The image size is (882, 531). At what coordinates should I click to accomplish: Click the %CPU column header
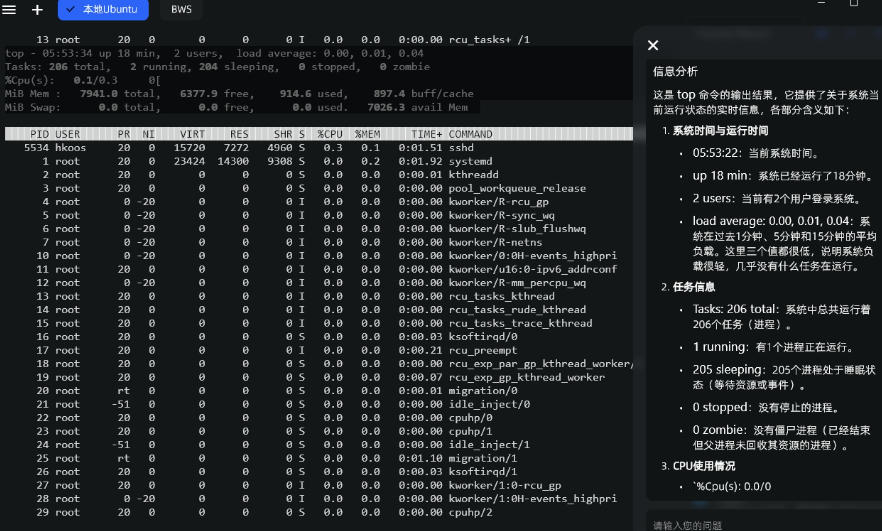click(330, 134)
